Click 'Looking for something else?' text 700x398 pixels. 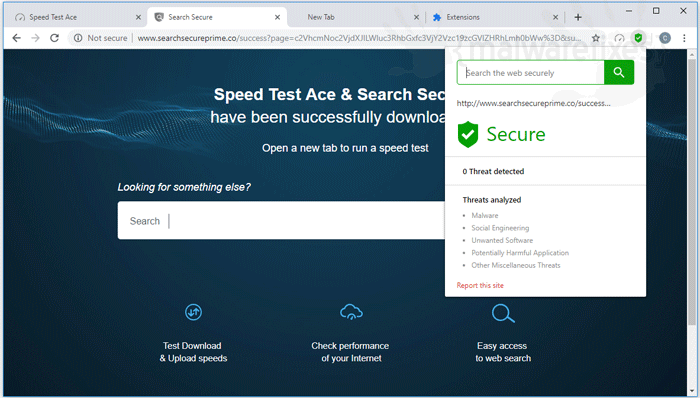(184, 187)
